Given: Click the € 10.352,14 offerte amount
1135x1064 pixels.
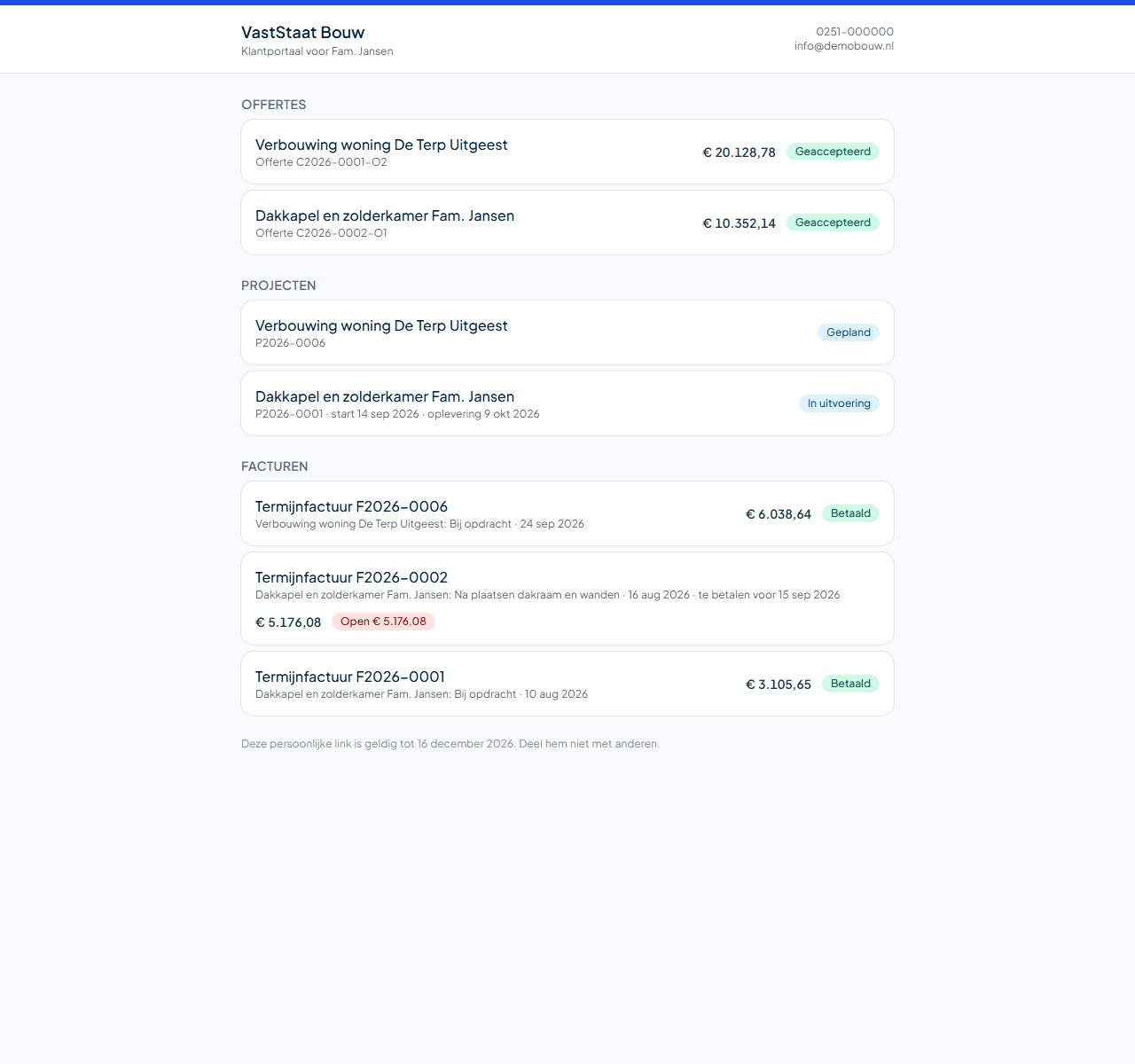Looking at the screenshot, I should 739,223.
